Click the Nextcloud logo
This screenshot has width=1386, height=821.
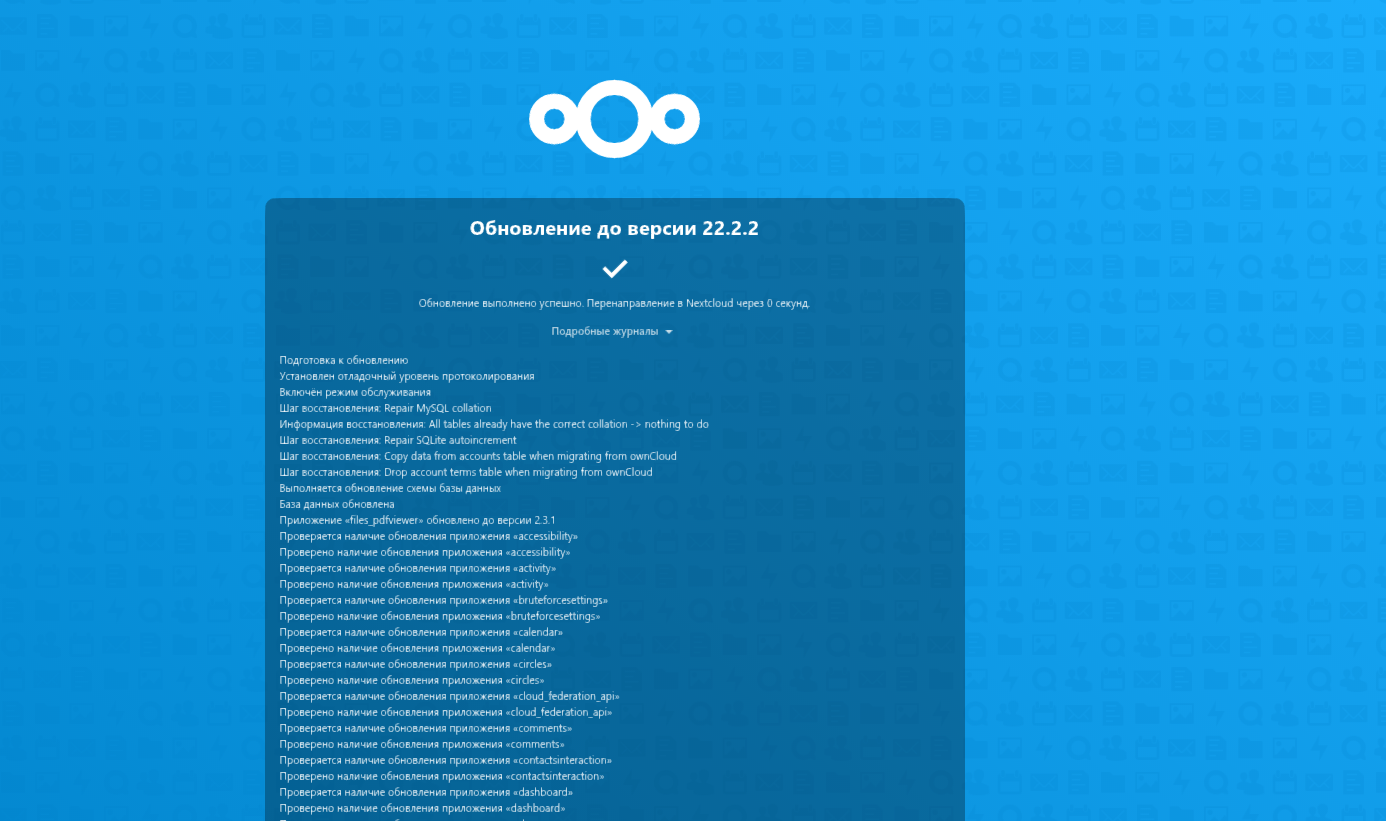click(x=614, y=119)
